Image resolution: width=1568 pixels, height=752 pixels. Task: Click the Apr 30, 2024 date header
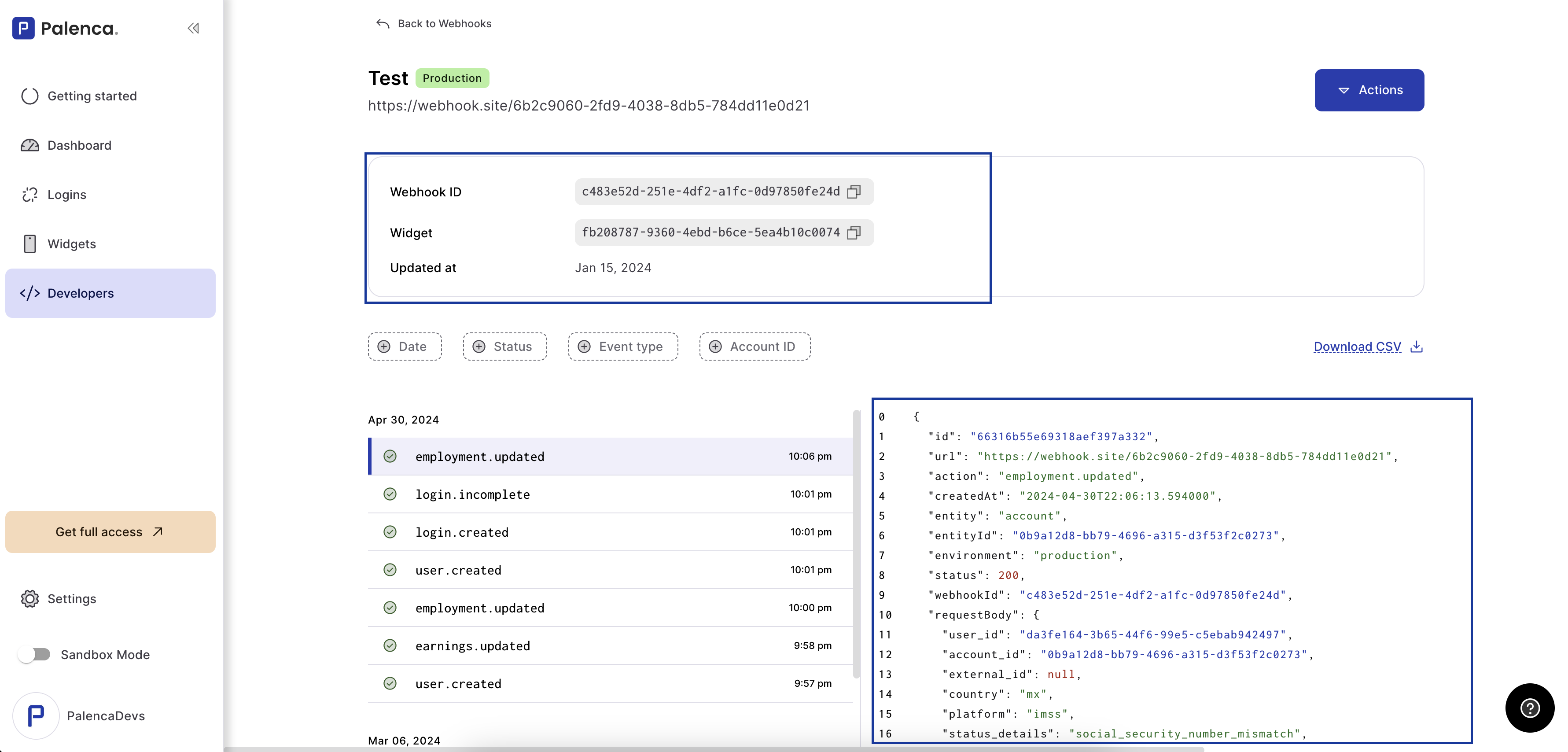pyautogui.click(x=404, y=420)
